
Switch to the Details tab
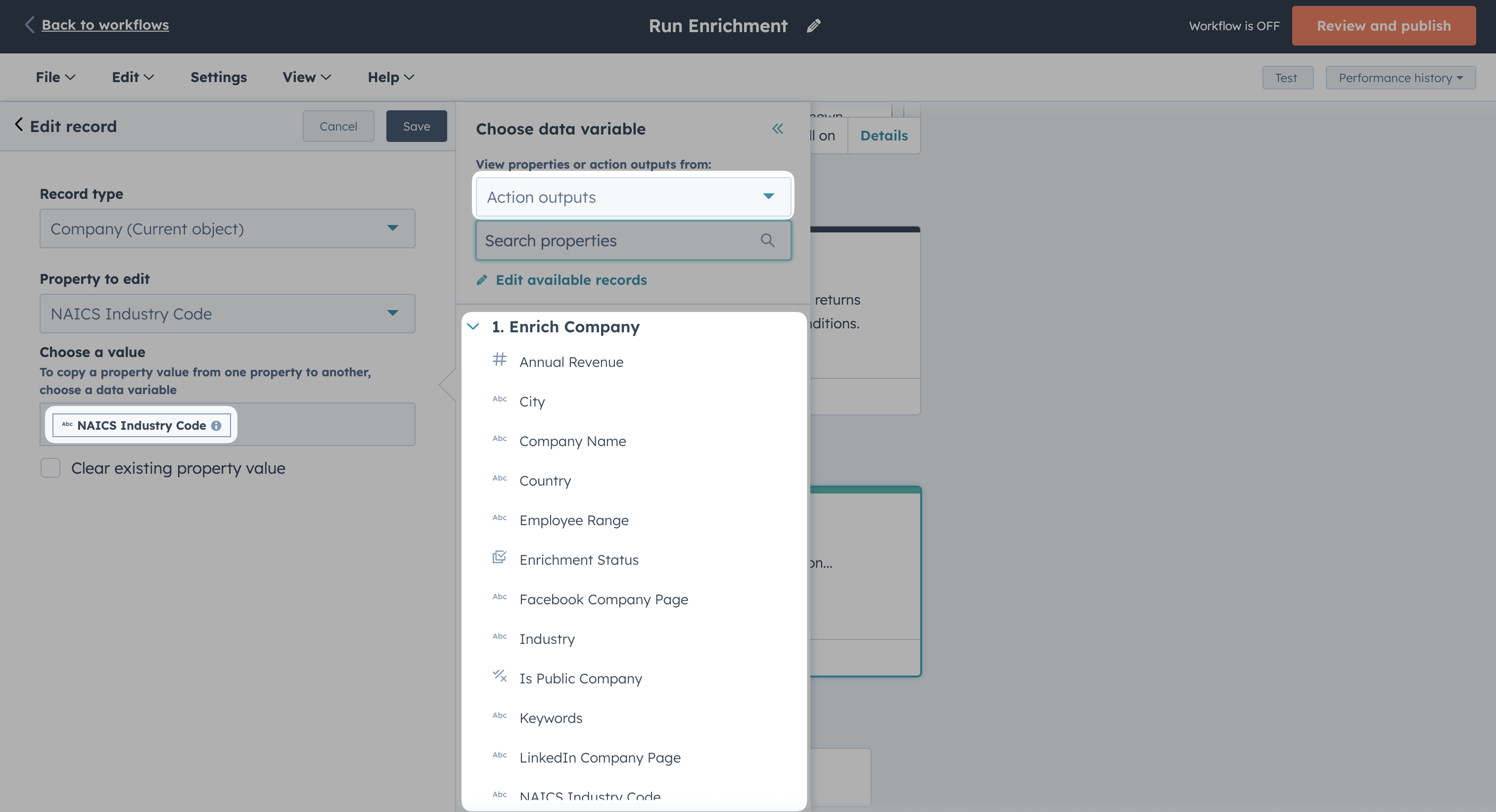pyautogui.click(x=884, y=135)
